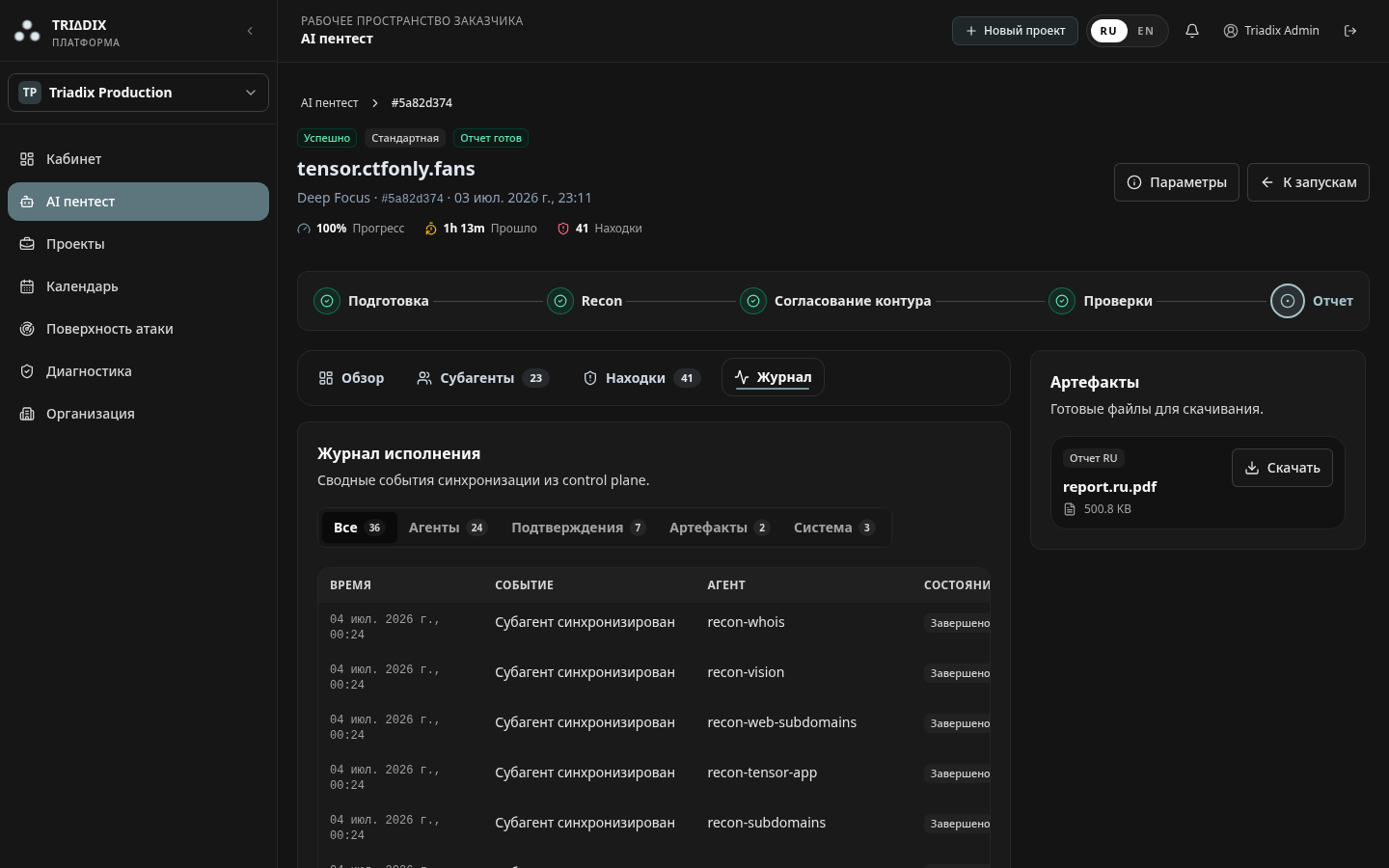This screenshot has height=868, width=1389.
Task: Select the Отчет step circle
Action: pyautogui.click(x=1288, y=301)
